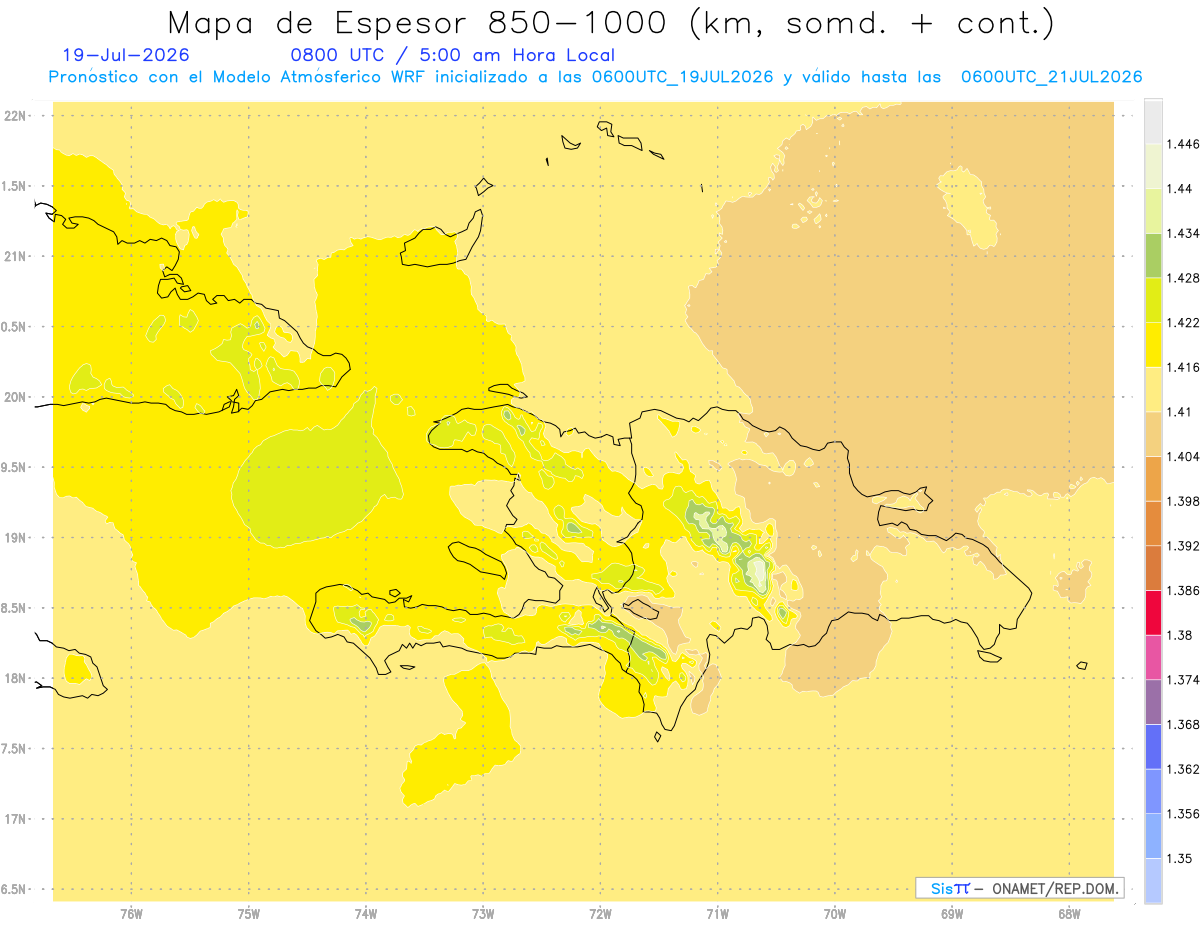
Task: Click the time label "0800 UTC / 5:00 am Hora Local"
Action: point(453,56)
